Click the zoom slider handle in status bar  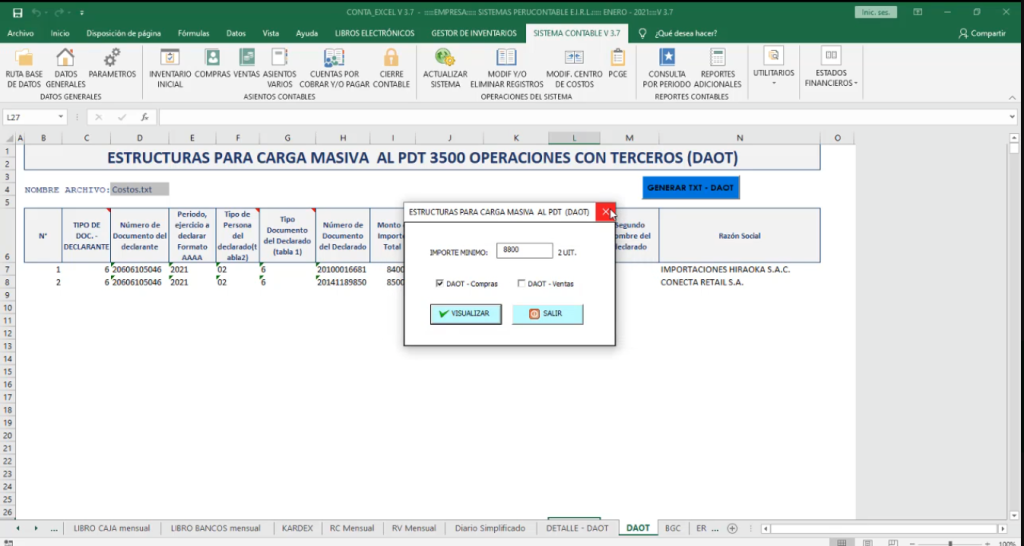950,543
